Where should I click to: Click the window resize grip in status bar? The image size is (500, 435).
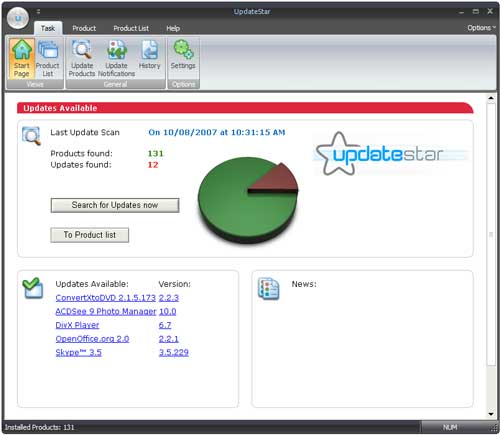click(494, 428)
